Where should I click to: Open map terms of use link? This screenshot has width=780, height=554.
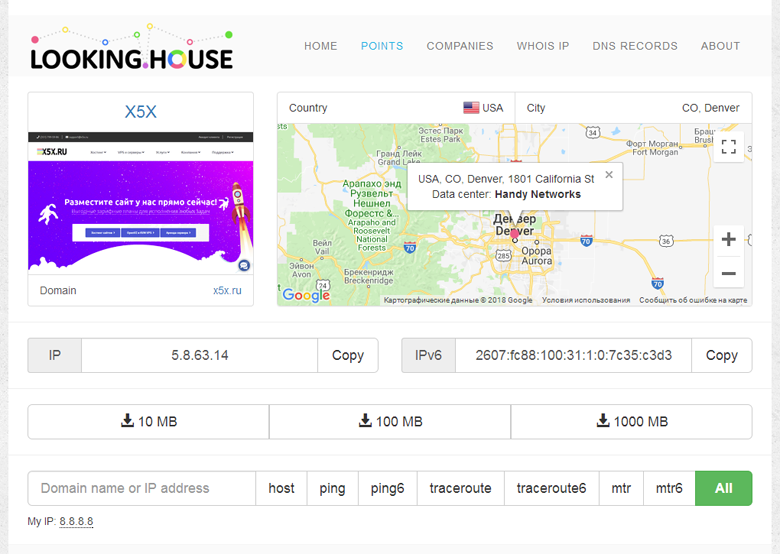click(586, 300)
